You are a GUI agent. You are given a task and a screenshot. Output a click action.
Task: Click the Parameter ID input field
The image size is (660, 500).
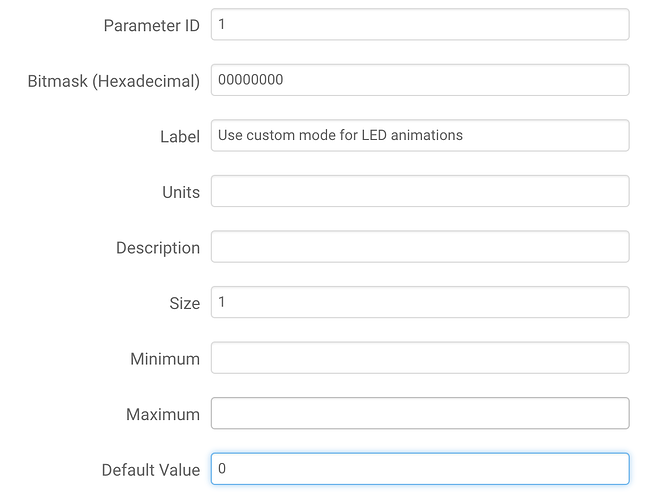coord(420,25)
